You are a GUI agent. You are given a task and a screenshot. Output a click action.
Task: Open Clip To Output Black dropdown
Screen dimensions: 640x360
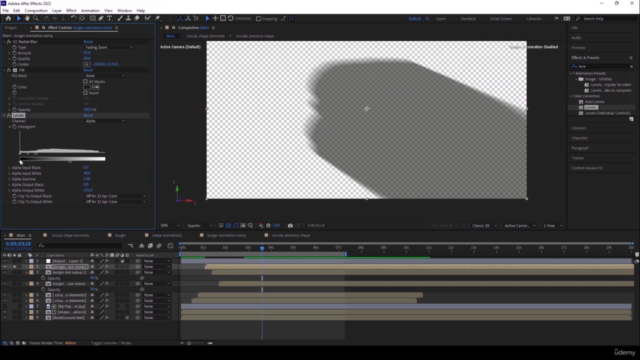tap(116, 196)
